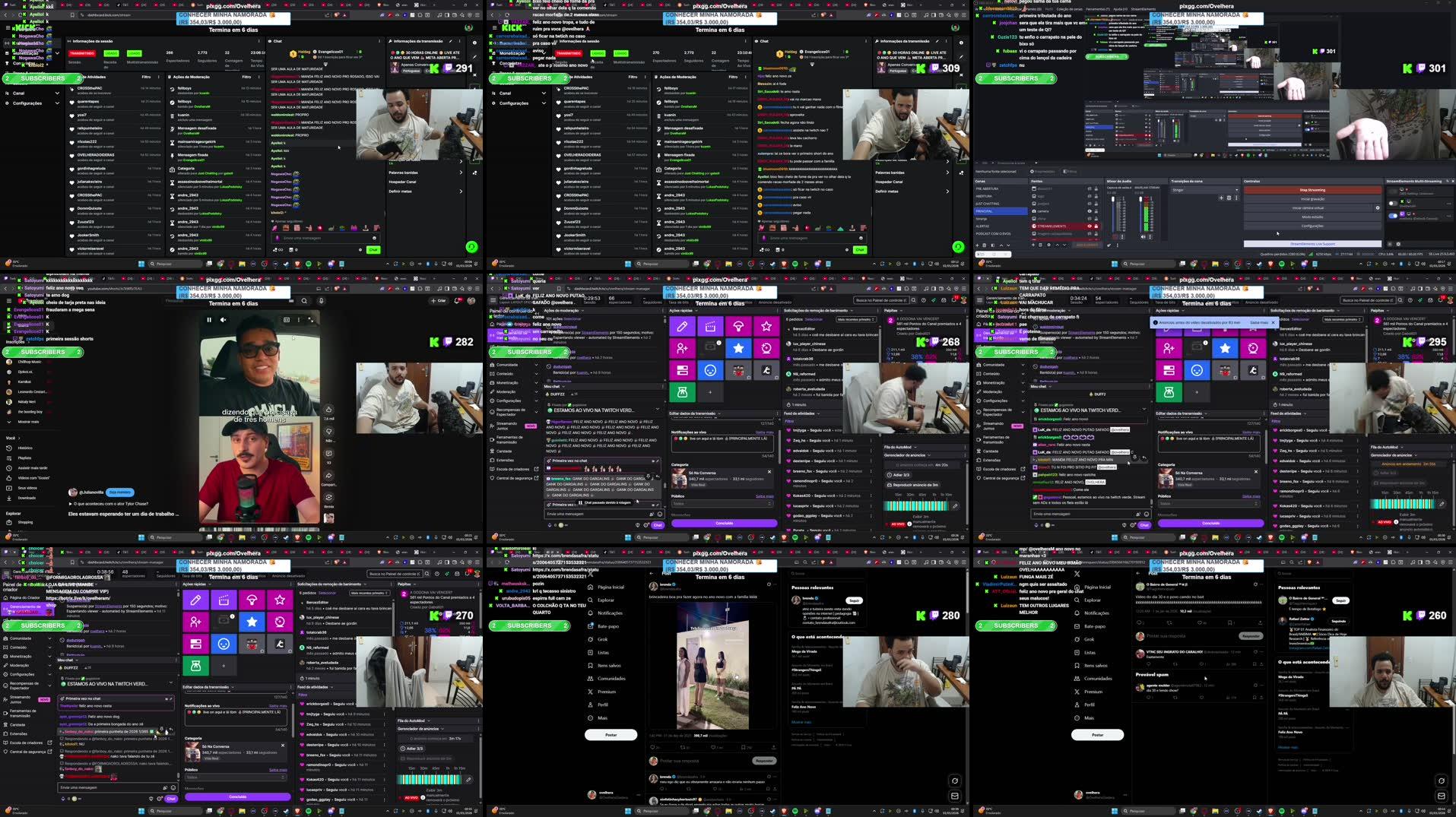Add a new scene with OBS plus icon

click(x=977, y=245)
